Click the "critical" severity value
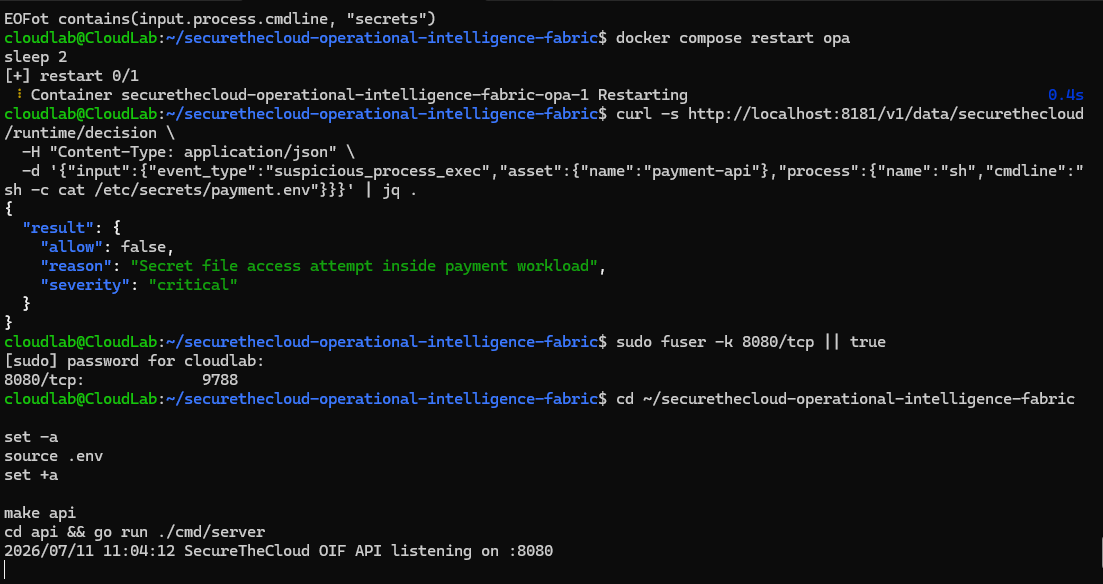The image size is (1103, 584). pyautogui.click(x=193, y=284)
